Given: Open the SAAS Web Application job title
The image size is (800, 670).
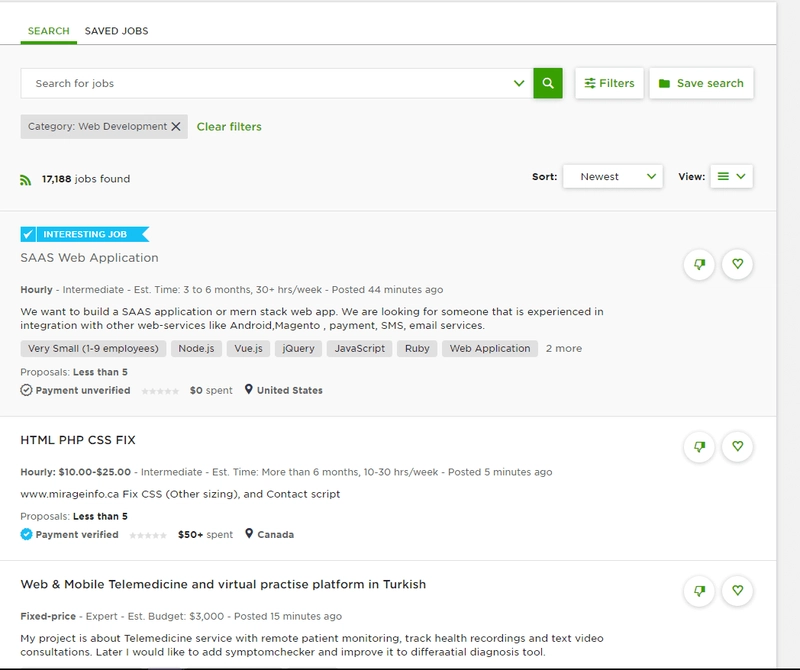Looking at the screenshot, I should [x=89, y=258].
